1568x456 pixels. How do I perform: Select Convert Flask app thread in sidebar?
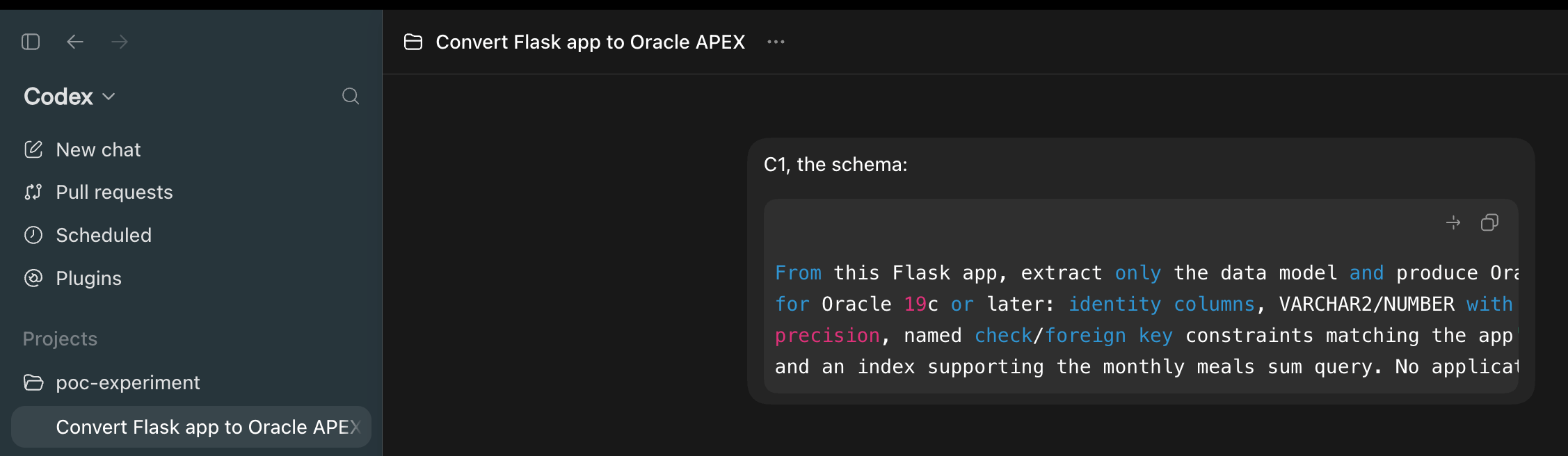[x=191, y=427]
